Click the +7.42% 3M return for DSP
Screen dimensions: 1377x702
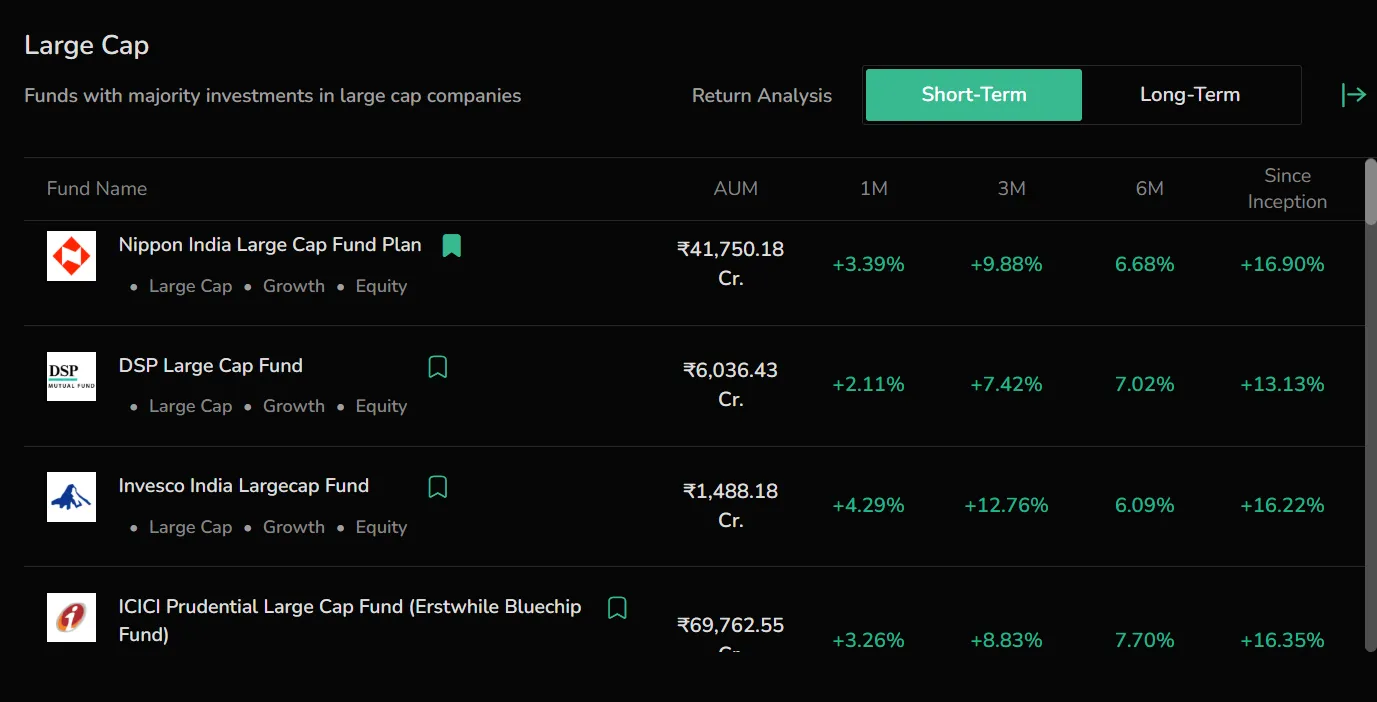(1006, 384)
